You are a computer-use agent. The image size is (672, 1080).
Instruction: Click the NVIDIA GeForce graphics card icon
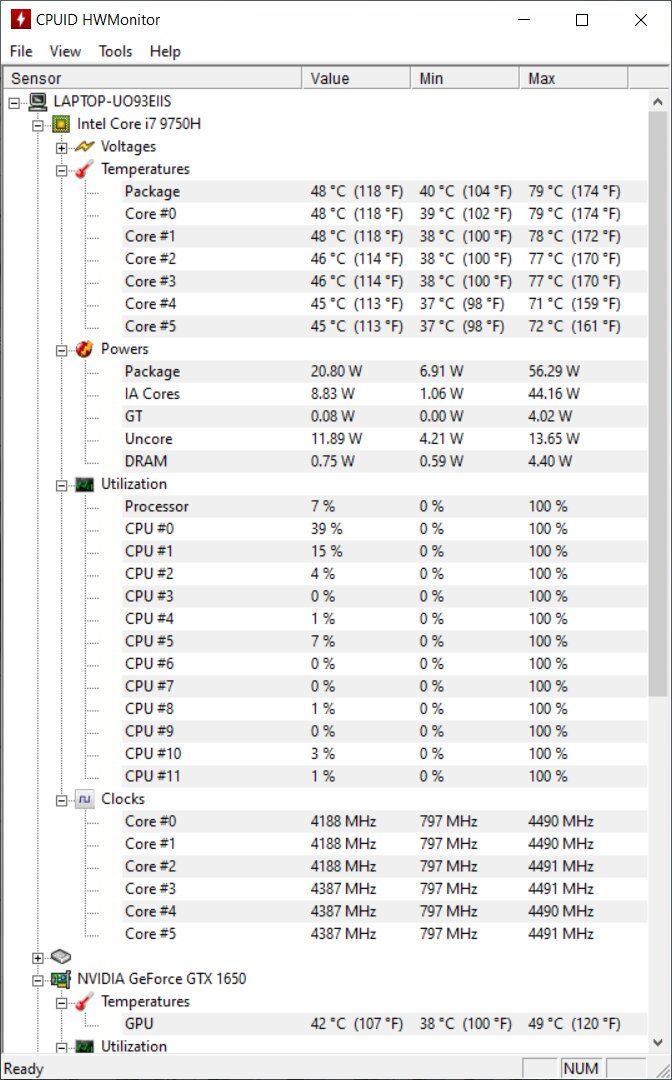point(62,979)
